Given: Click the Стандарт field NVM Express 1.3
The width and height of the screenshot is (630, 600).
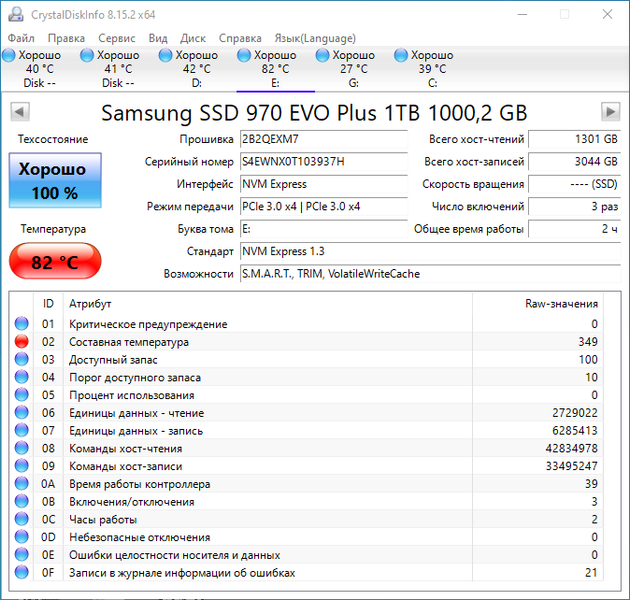Looking at the screenshot, I should pyautogui.click(x=430, y=252).
